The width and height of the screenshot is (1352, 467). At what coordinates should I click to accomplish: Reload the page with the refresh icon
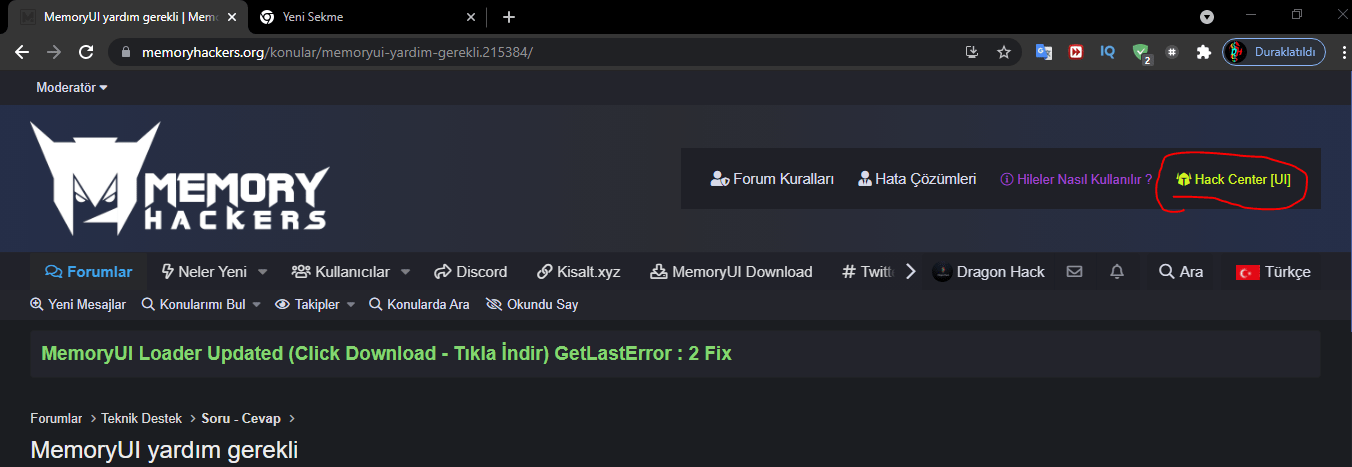click(86, 51)
